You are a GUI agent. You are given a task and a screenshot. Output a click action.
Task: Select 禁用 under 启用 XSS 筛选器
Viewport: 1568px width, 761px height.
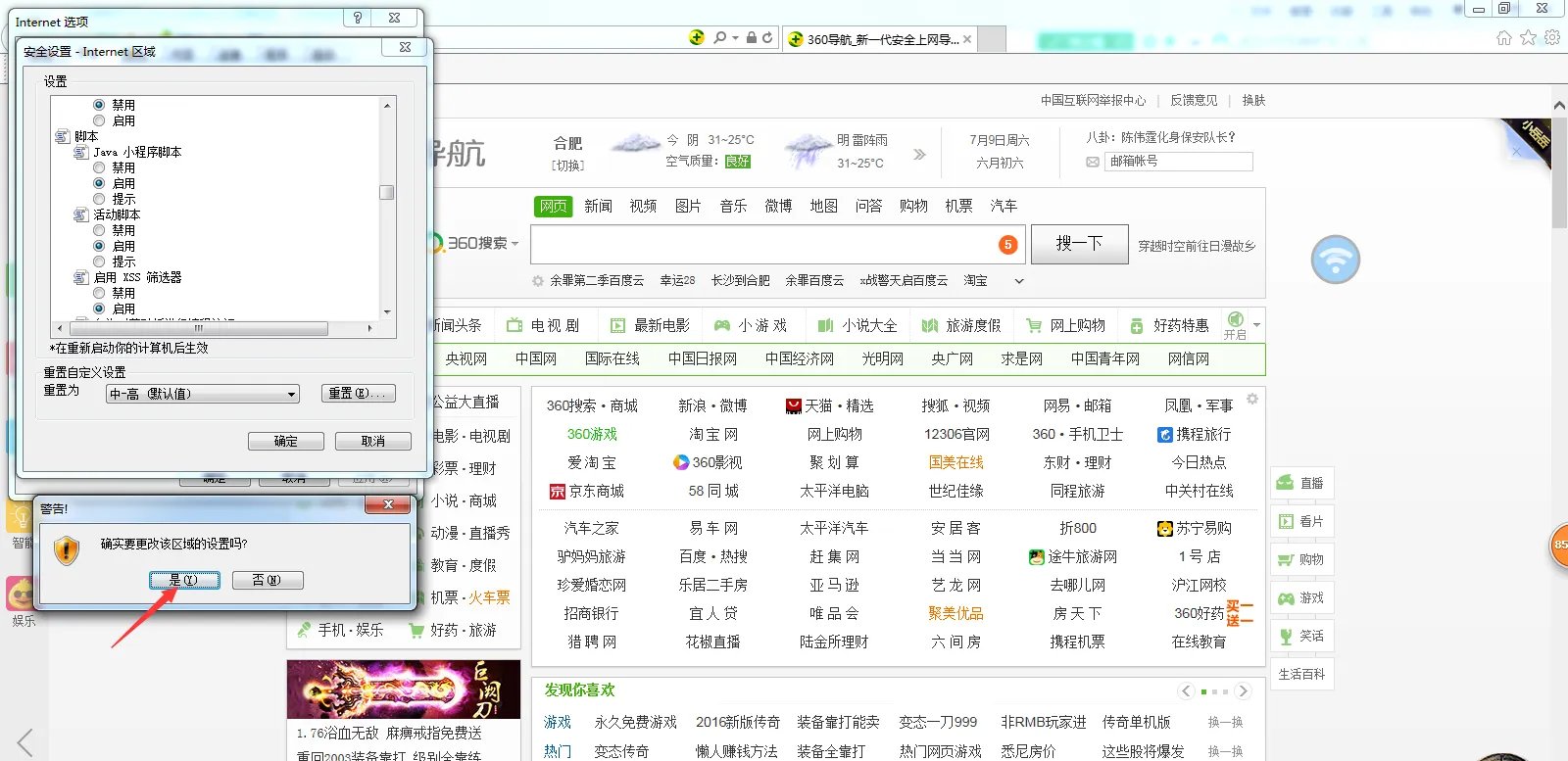(99, 293)
